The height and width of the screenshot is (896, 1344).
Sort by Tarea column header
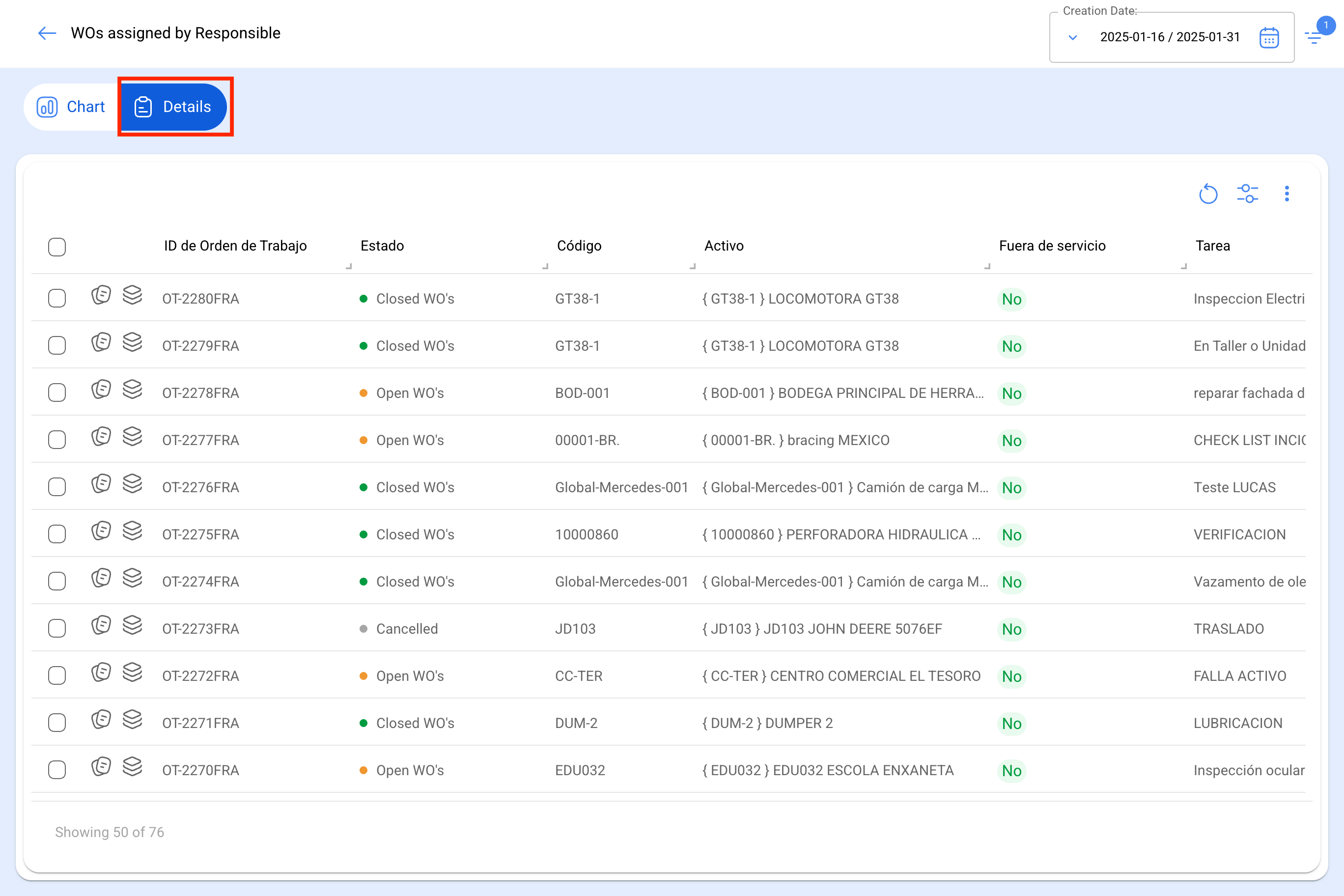click(x=1212, y=246)
